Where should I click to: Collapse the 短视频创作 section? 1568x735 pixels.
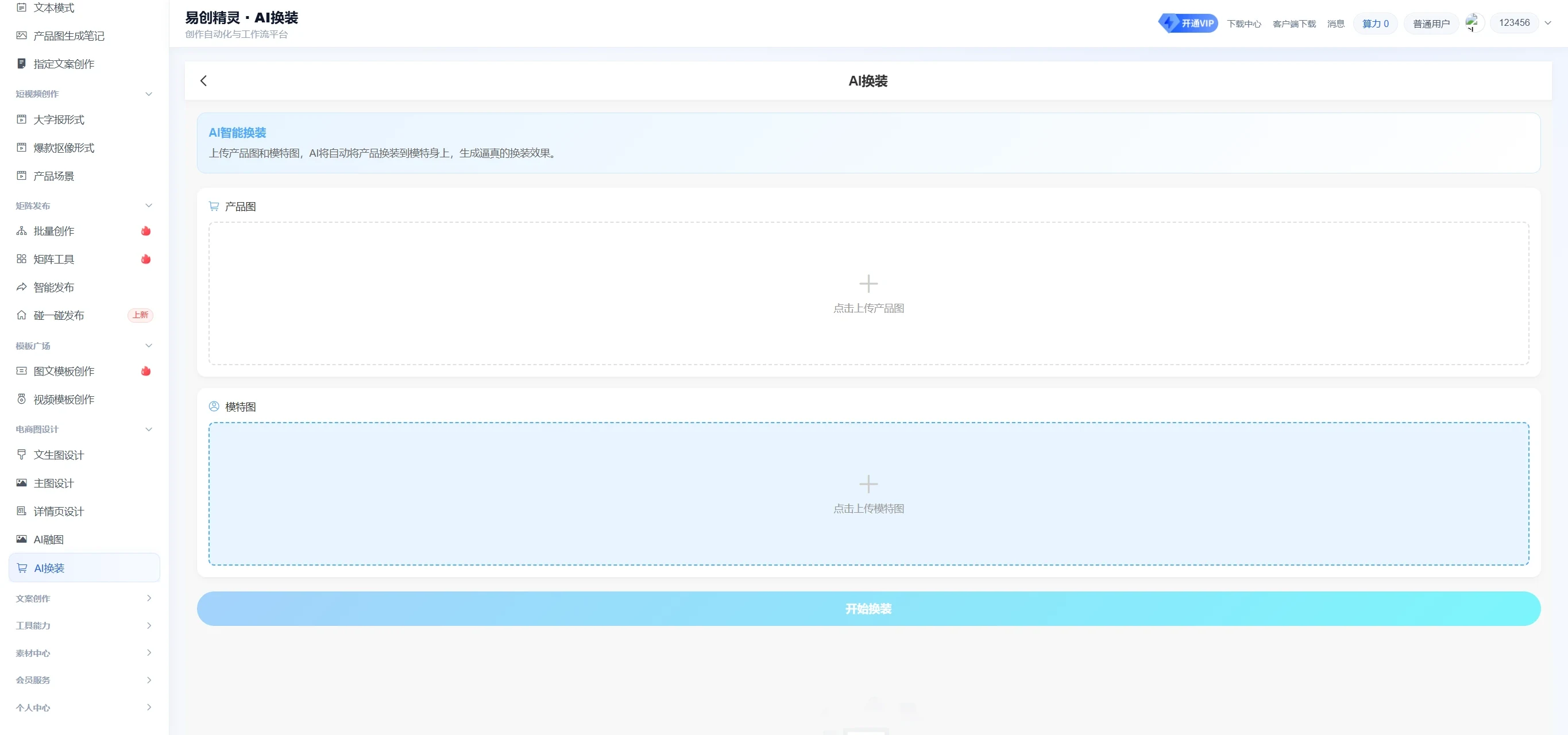coord(149,94)
